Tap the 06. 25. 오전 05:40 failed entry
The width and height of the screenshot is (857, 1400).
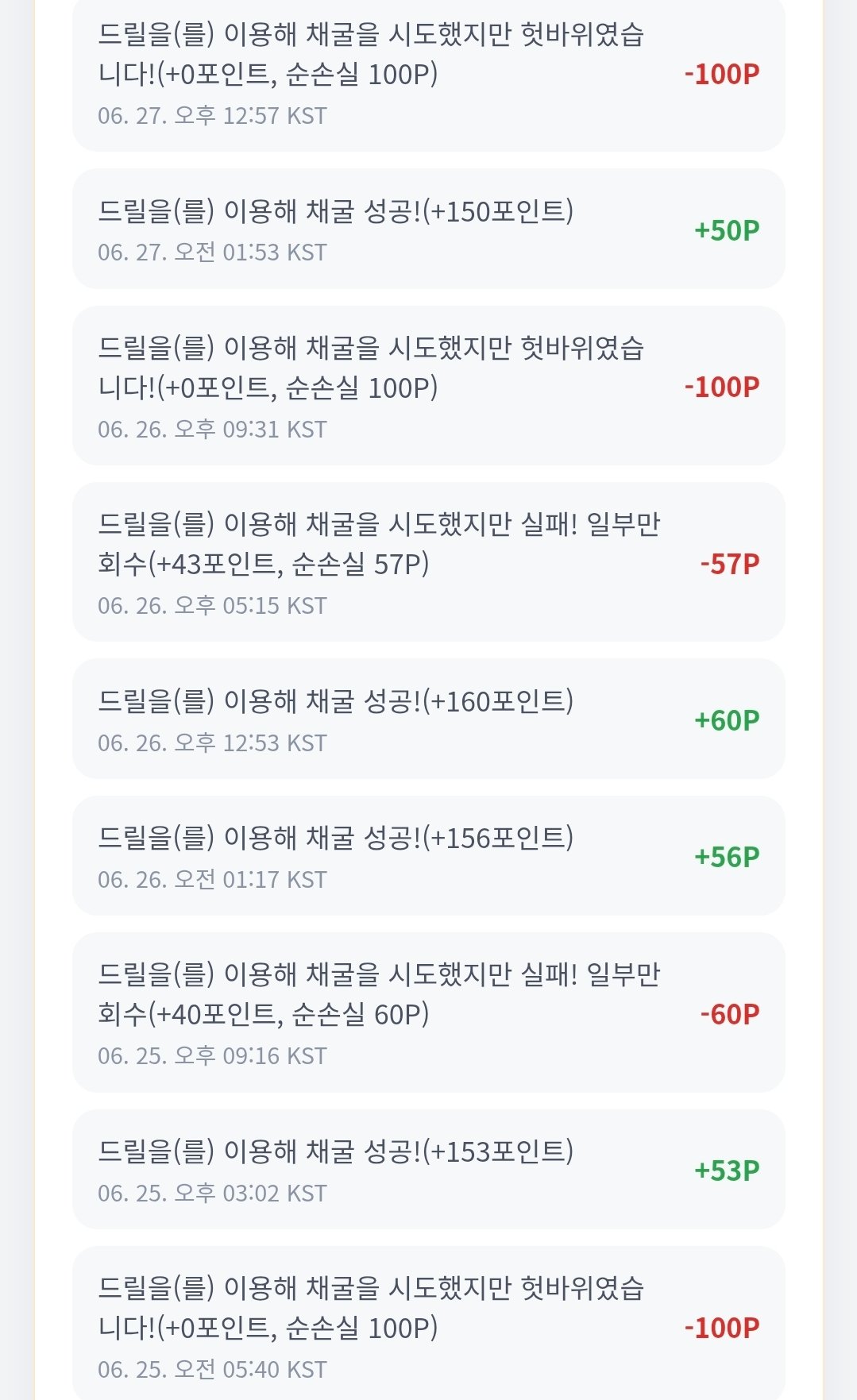click(x=428, y=1323)
